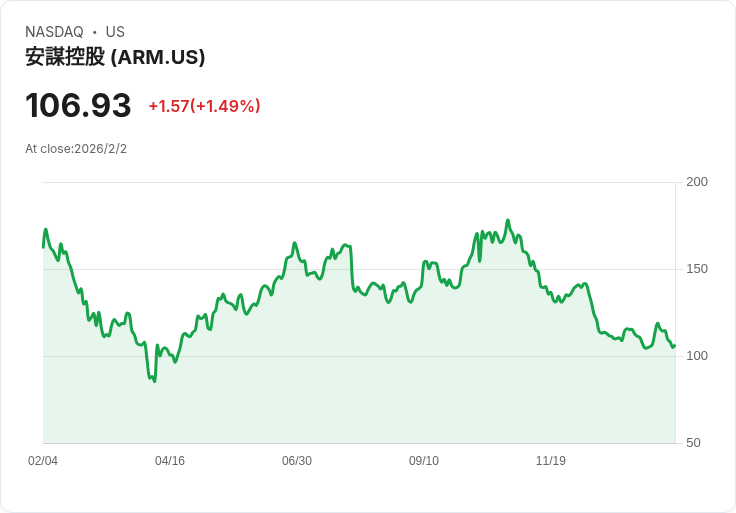
Task: Select the 06/30 date on x-axis
Action: (x=297, y=461)
